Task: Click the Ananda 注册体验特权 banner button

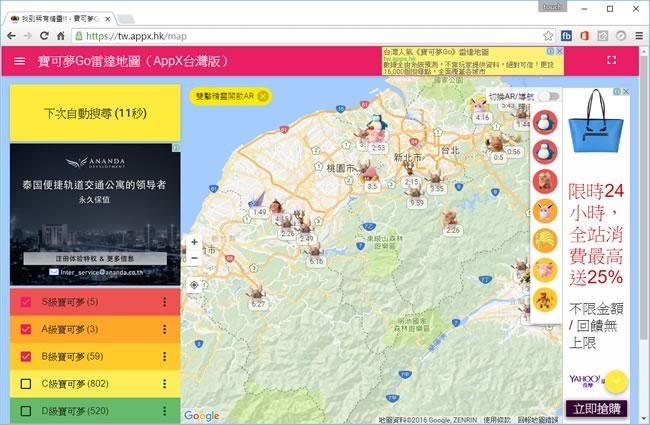Action: click(x=95, y=258)
